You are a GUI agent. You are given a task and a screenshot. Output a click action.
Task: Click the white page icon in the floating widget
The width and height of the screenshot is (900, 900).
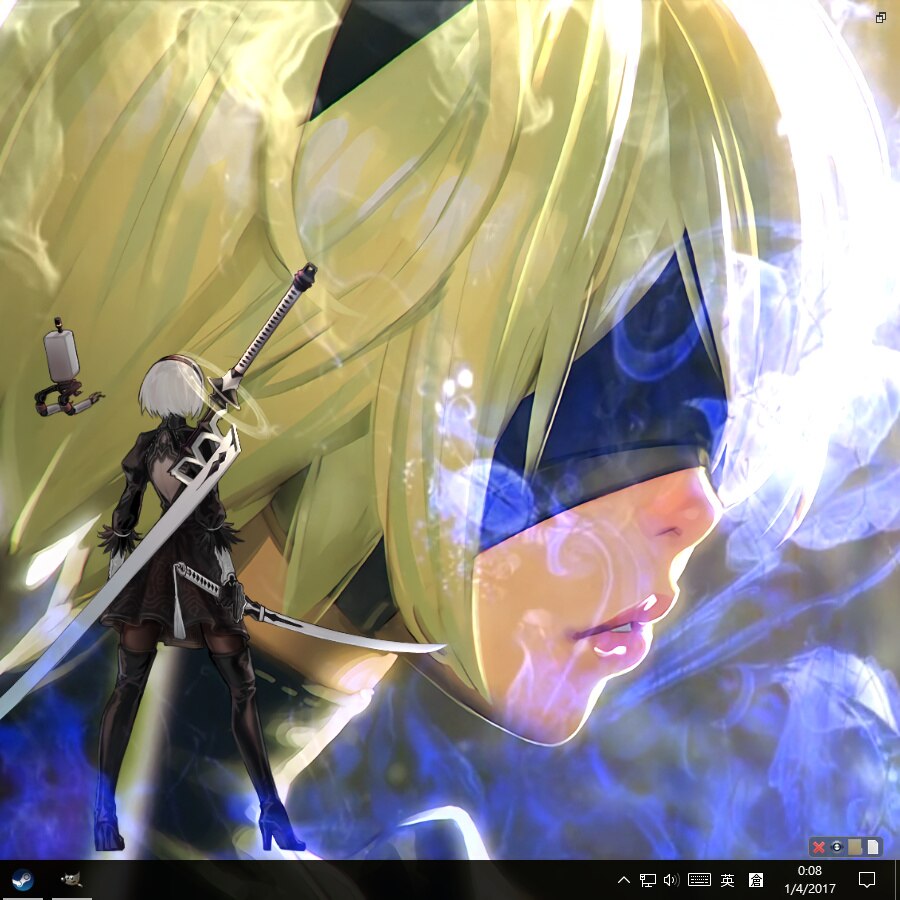coord(872,847)
